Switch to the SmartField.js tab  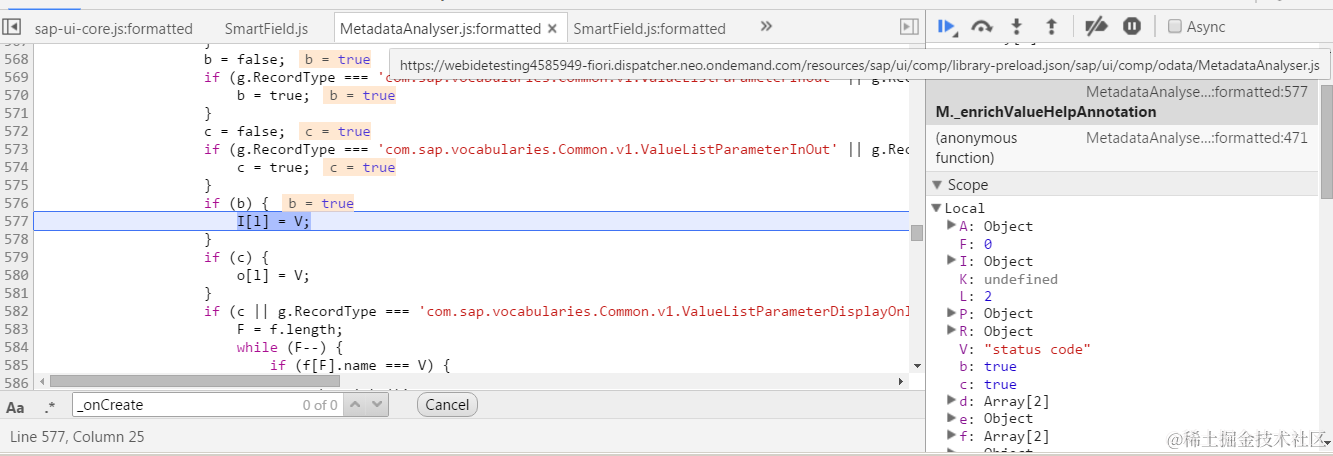[266, 28]
